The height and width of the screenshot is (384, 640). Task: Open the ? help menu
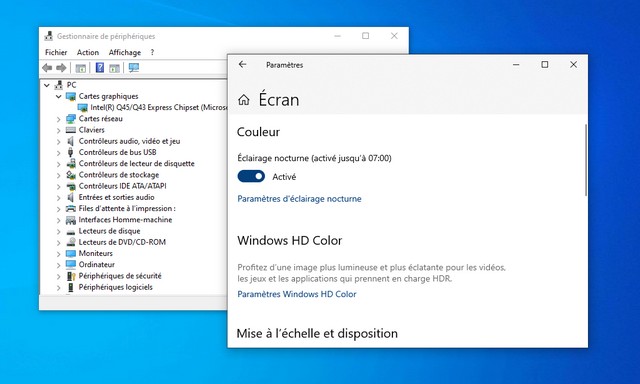[152, 52]
